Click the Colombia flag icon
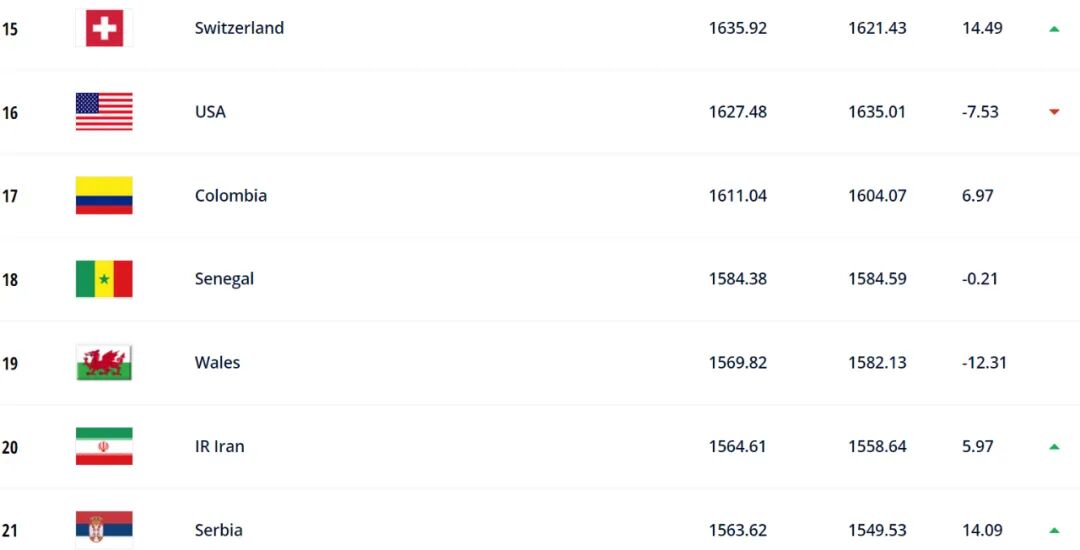Screen dimensions: 1080x550 [104, 196]
